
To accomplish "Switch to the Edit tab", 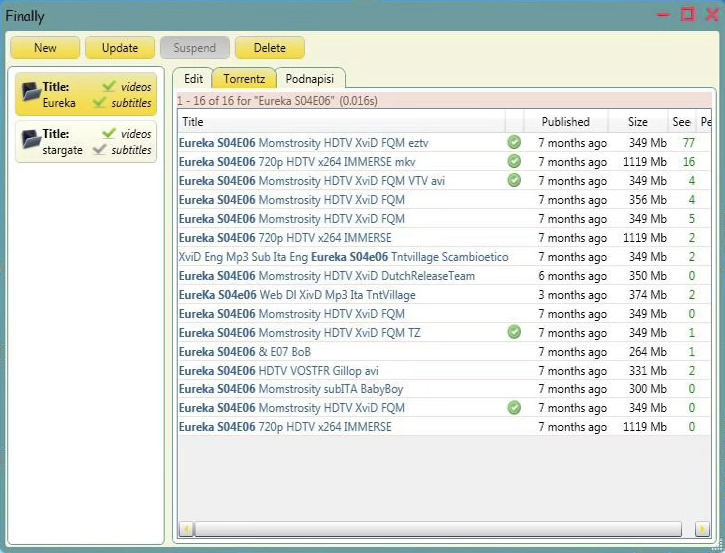I will pyautogui.click(x=193, y=79).
